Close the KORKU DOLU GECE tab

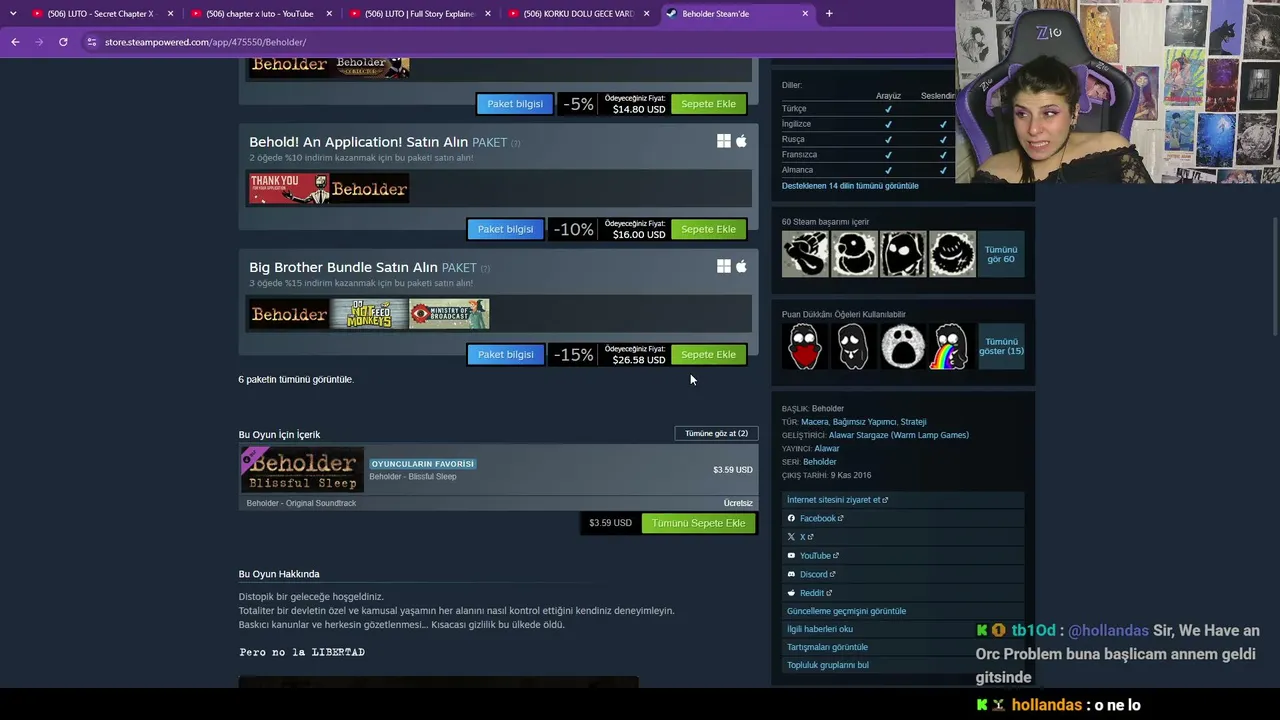[646, 14]
